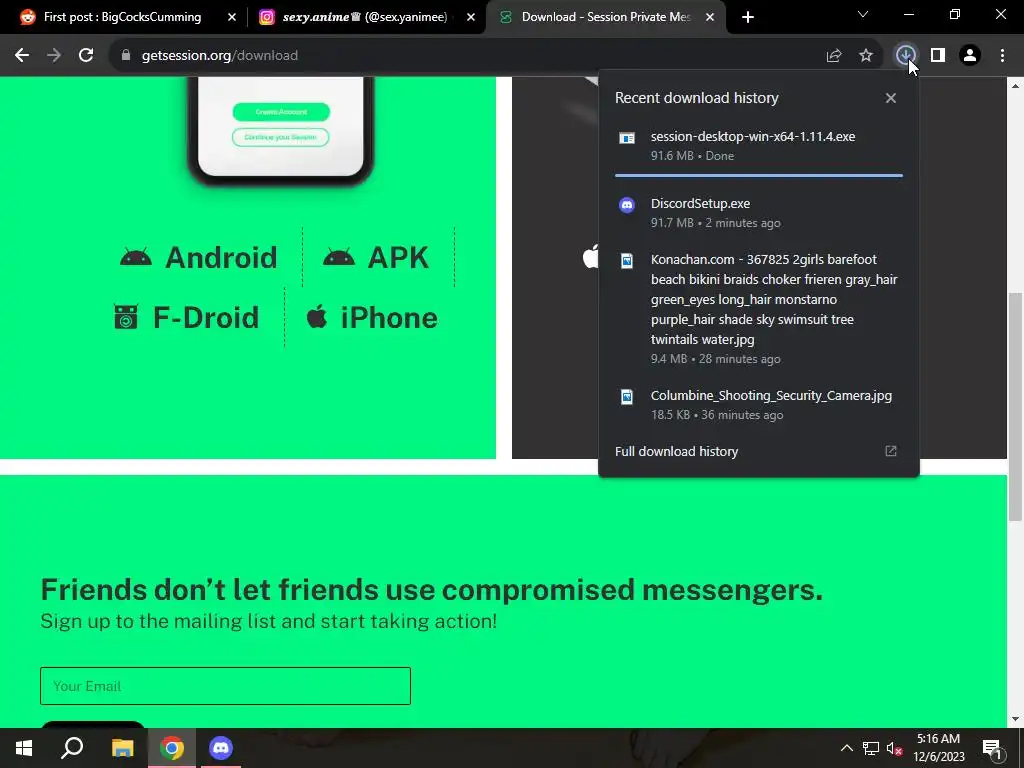
Task: Go back using the browser back arrow
Action: click(x=22, y=56)
